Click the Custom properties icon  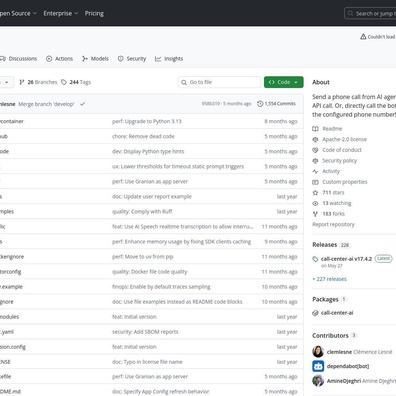pos(315,182)
